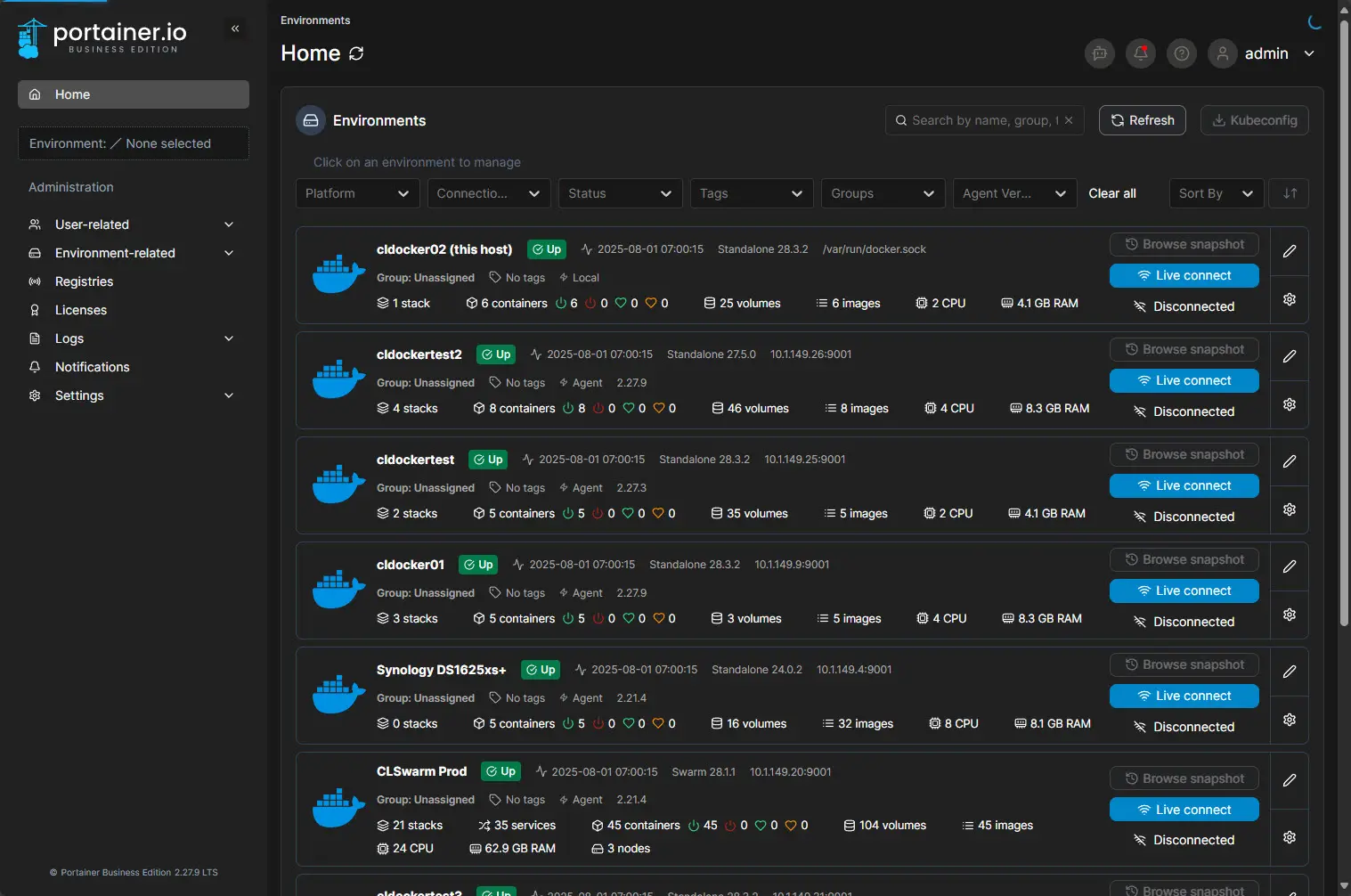Open Licenses in the sidebar
1351x896 pixels.
pos(134,310)
